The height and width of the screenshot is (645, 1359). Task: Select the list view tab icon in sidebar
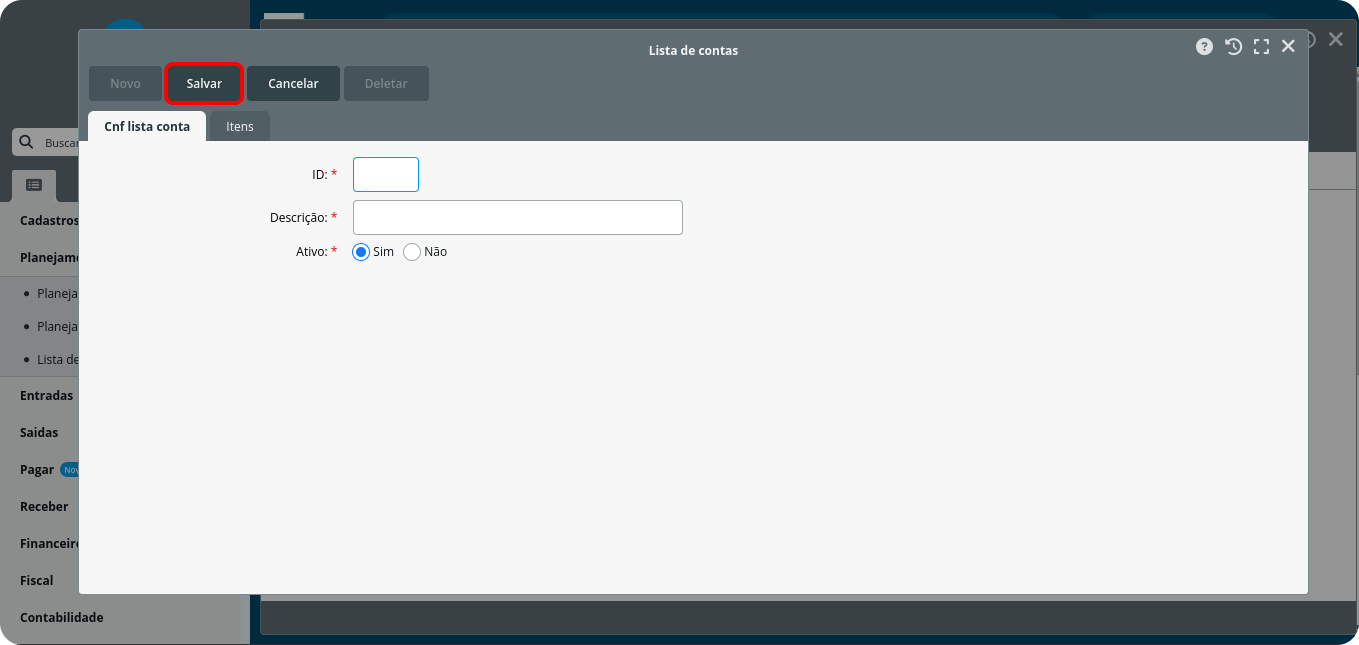coord(34,185)
